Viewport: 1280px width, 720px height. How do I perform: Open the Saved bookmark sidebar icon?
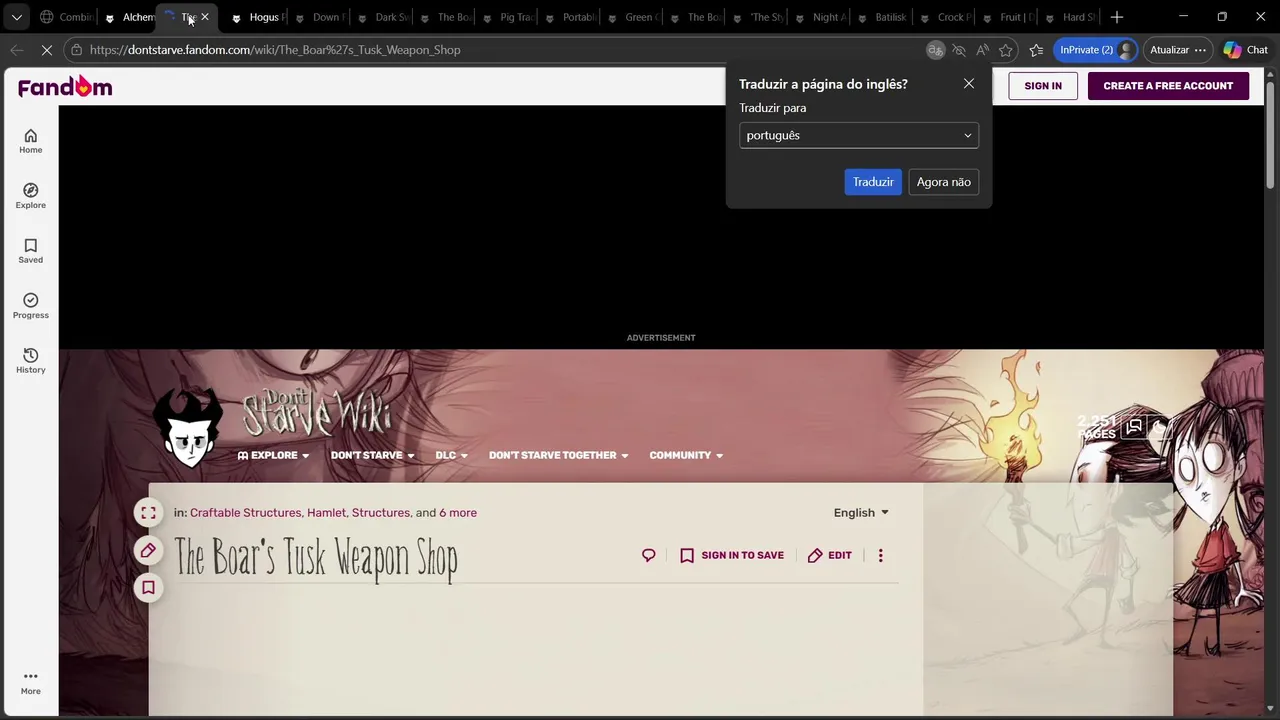pyautogui.click(x=30, y=251)
